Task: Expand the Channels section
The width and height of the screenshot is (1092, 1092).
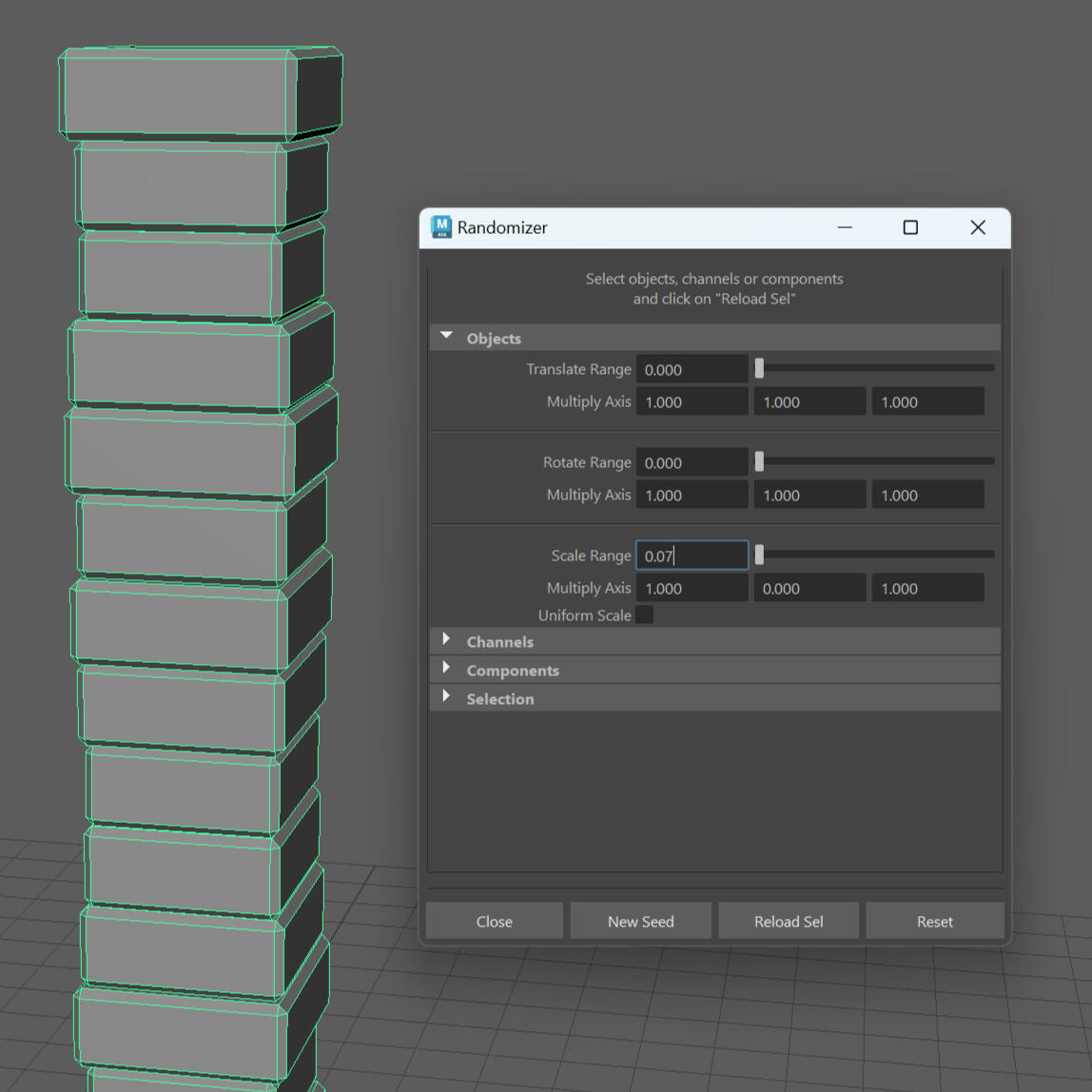Action: (x=447, y=641)
